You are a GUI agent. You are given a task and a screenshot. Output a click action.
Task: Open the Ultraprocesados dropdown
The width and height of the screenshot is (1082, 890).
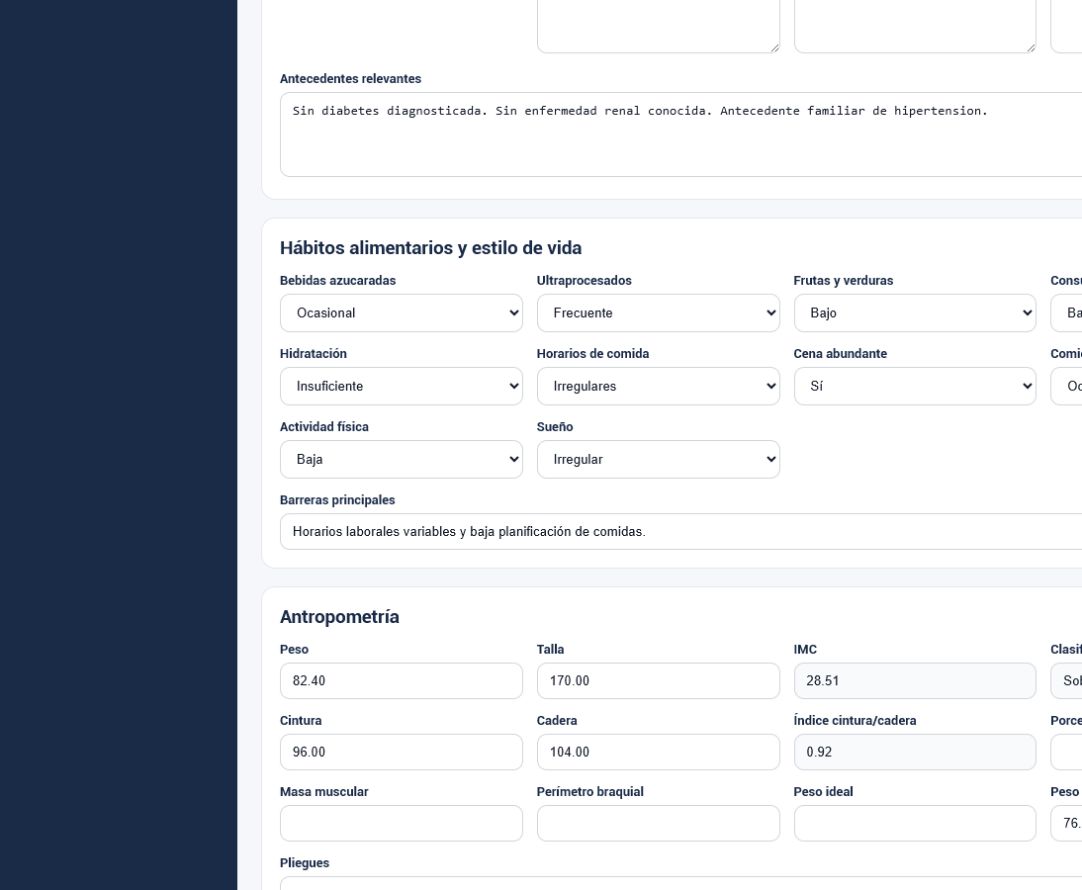658,313
